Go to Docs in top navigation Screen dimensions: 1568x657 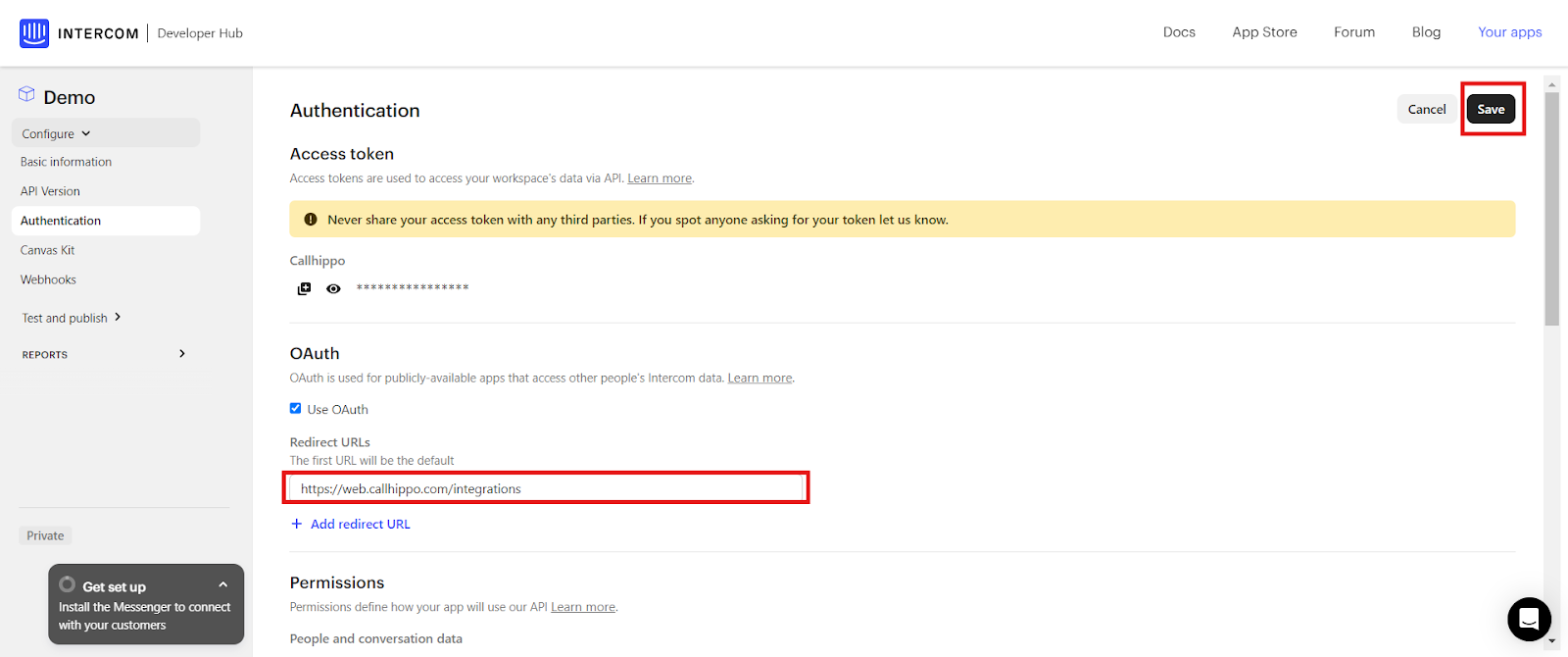(x=1179, y=32)
